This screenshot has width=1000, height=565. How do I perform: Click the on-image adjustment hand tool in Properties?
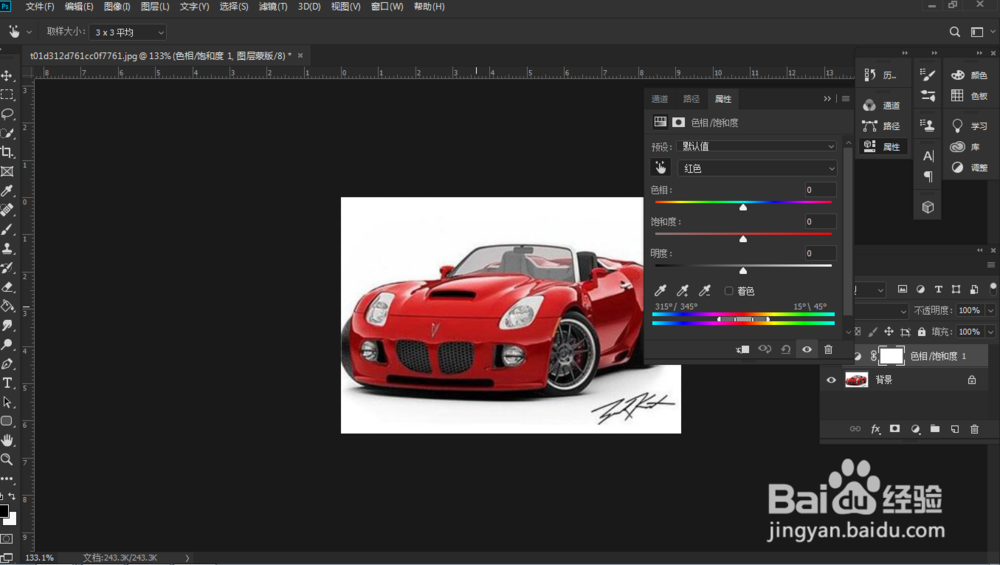click(660, 168)
